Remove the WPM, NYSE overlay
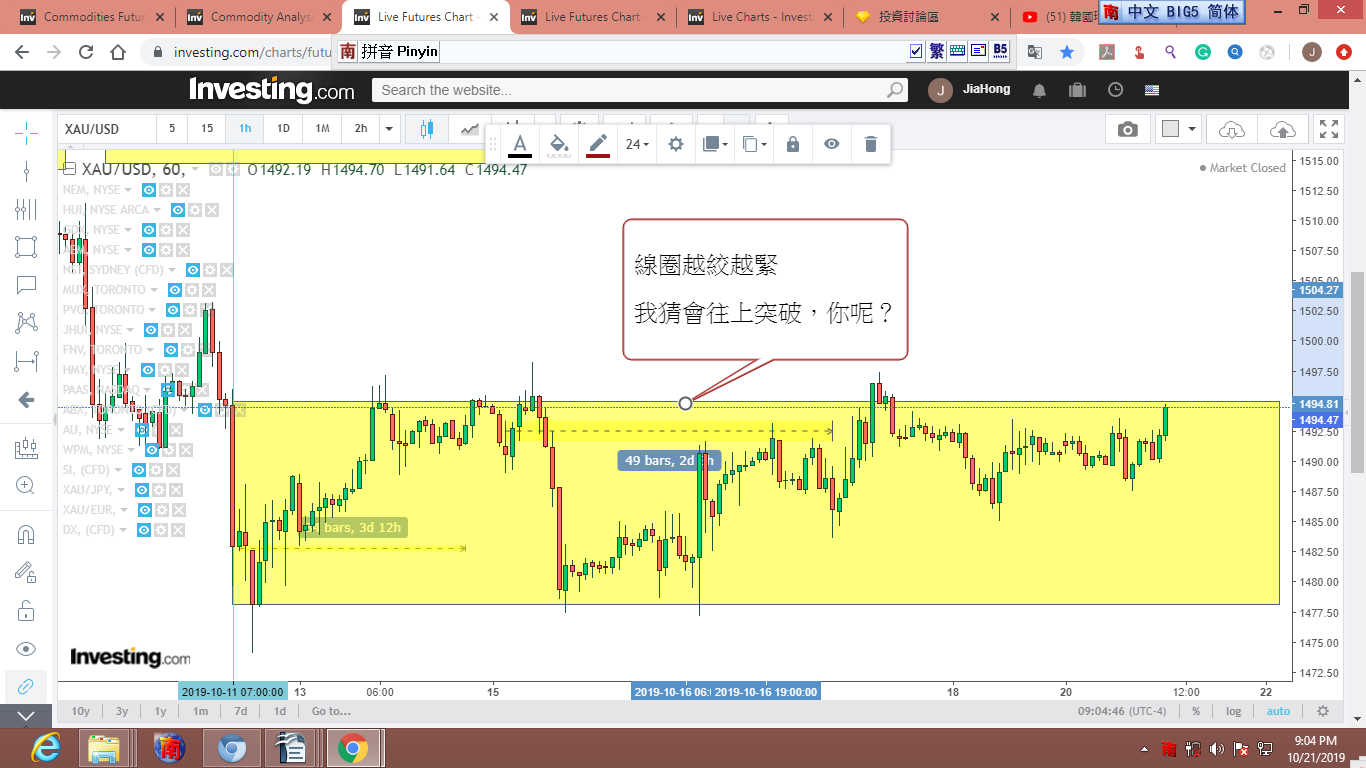 186,450
